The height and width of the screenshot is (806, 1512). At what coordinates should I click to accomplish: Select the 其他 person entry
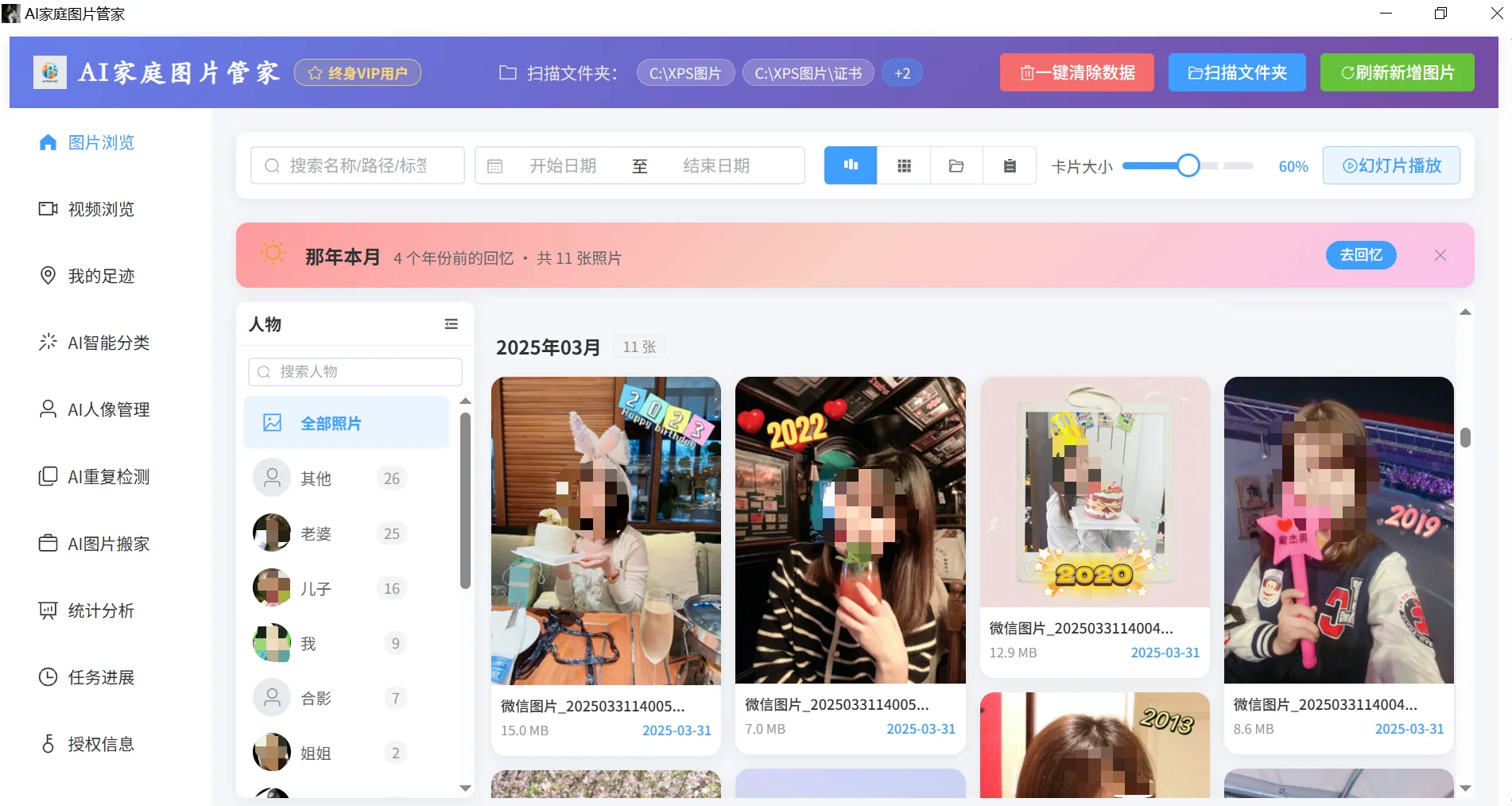click(347, 479)
